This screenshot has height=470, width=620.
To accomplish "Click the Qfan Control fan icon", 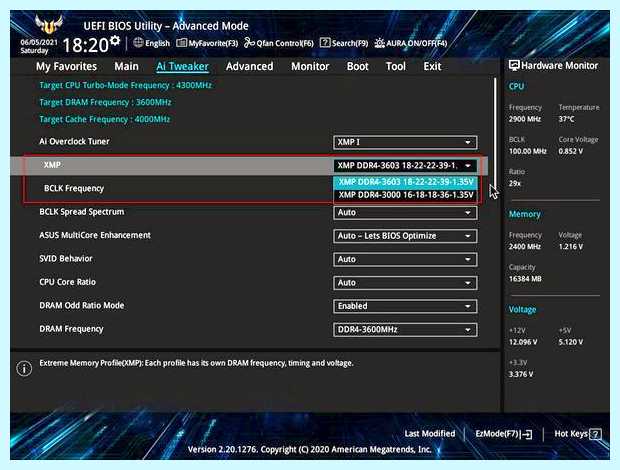I will click(x=249, y=43).
